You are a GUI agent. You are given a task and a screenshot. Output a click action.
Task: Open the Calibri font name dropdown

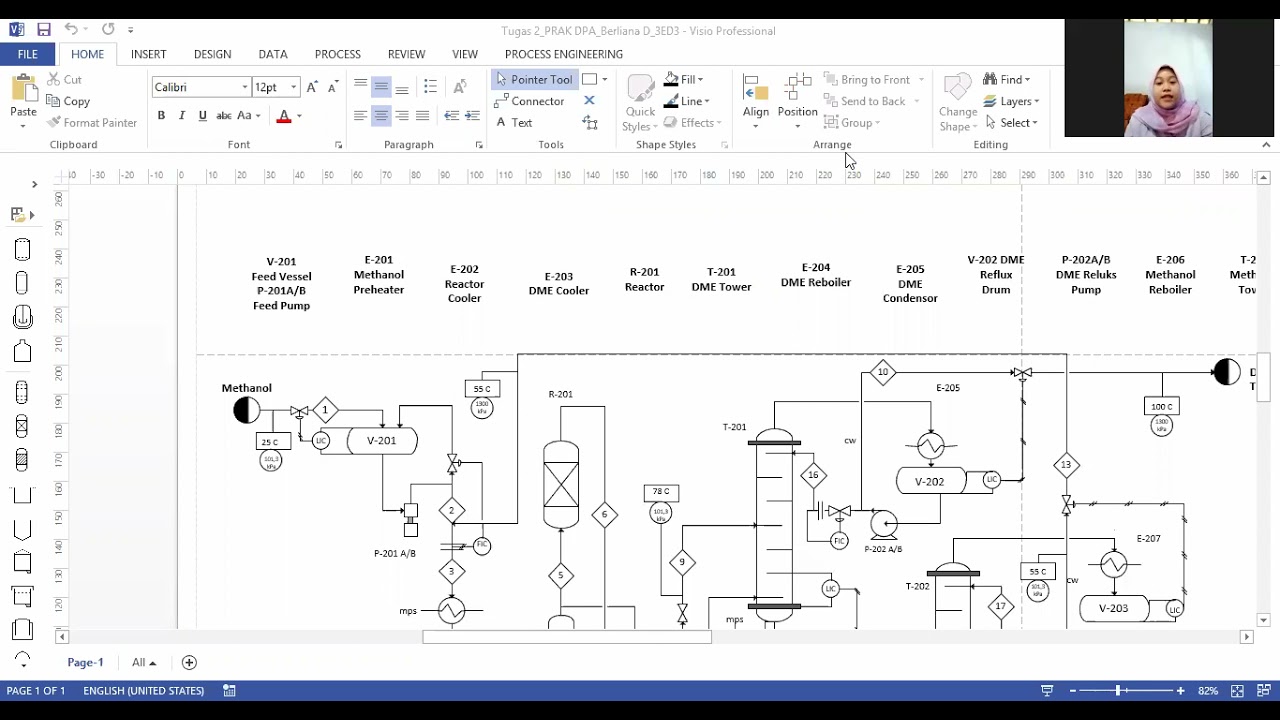(x=244, y=87)
